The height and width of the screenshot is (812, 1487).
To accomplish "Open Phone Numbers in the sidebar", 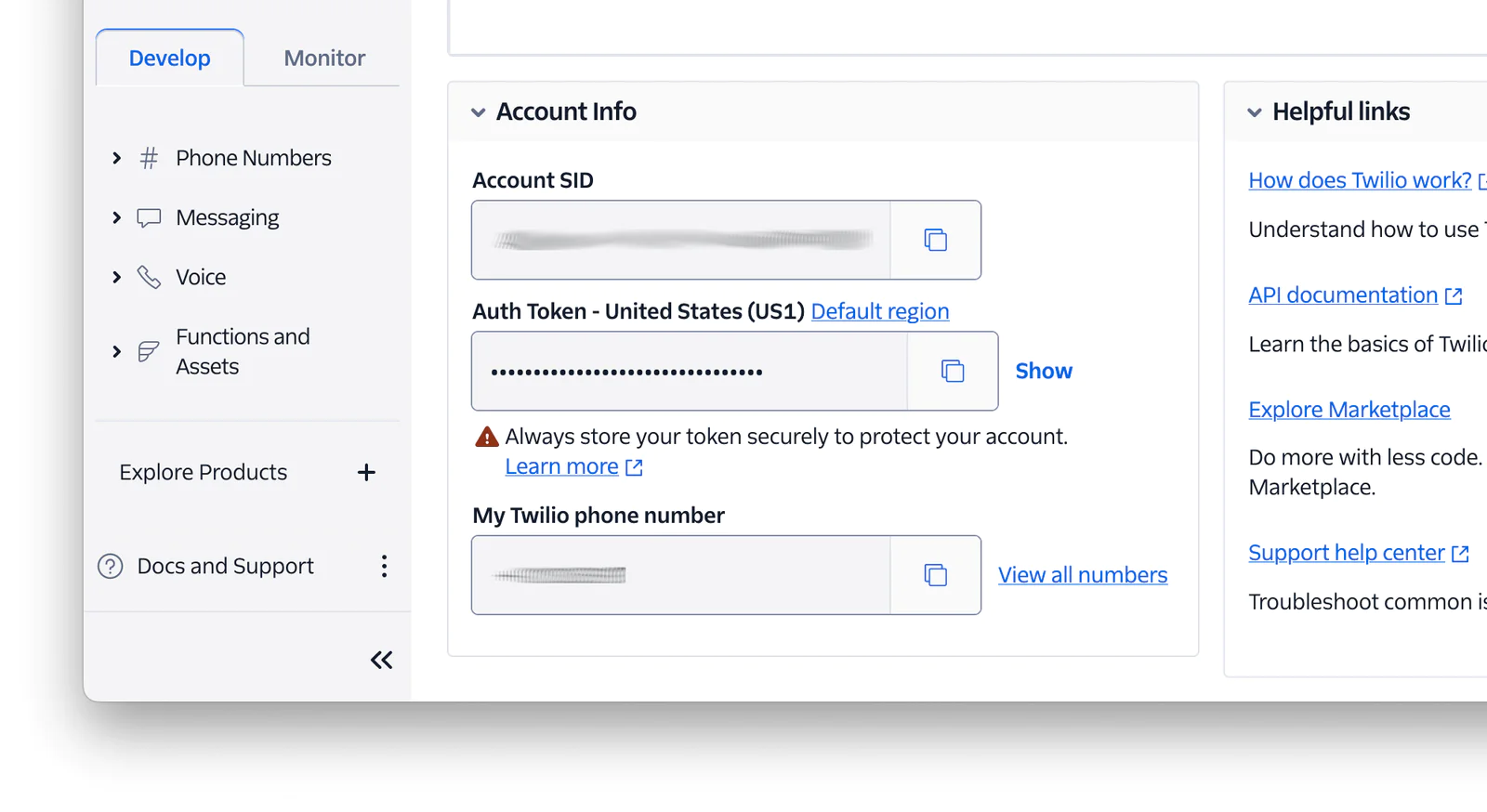I will [x=253, y=158].
